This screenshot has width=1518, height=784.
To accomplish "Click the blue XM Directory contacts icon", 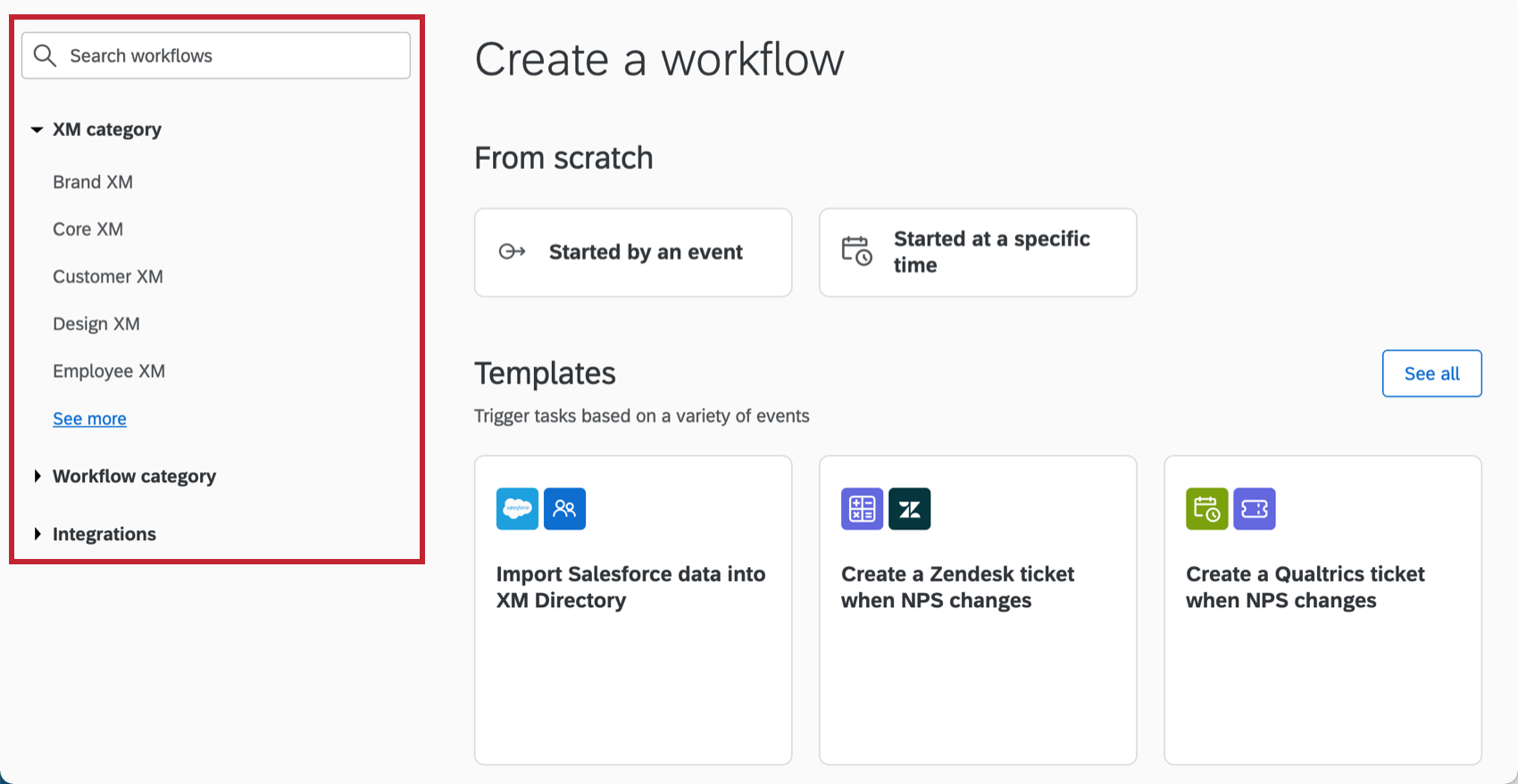I will pos(564,509).
